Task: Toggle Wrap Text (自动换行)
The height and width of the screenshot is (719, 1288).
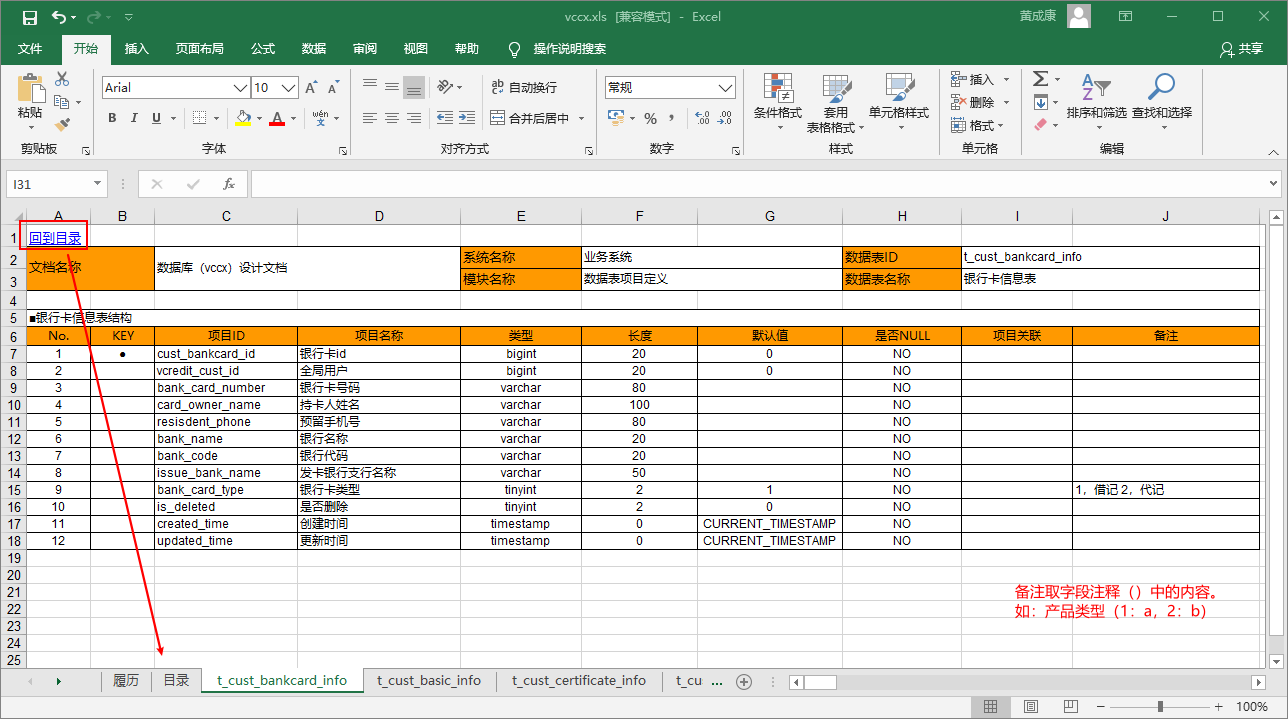Action: point(524,87)
